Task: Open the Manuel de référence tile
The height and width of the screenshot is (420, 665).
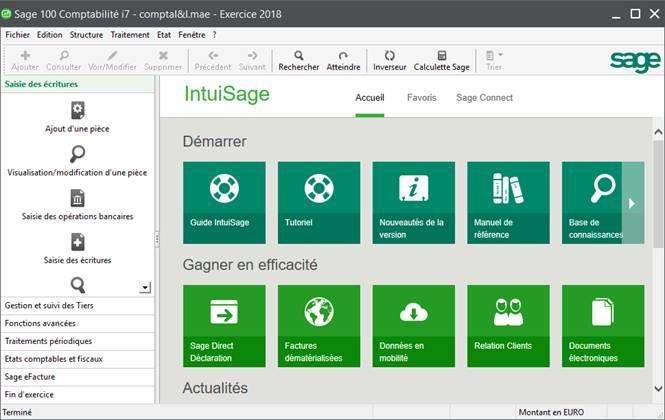Action: tap(508, 203)
